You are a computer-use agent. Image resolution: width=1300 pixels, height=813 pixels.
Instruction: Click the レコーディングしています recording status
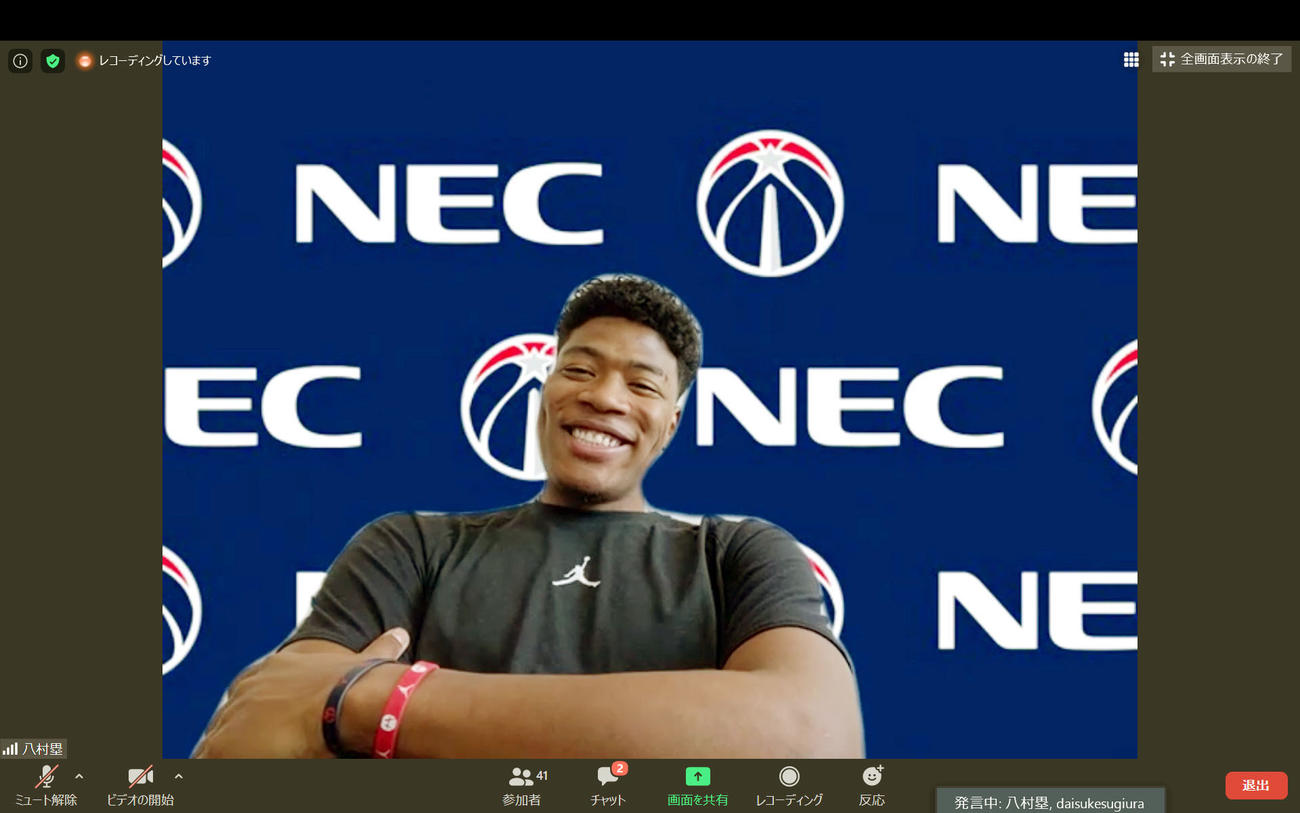[144, 61]
